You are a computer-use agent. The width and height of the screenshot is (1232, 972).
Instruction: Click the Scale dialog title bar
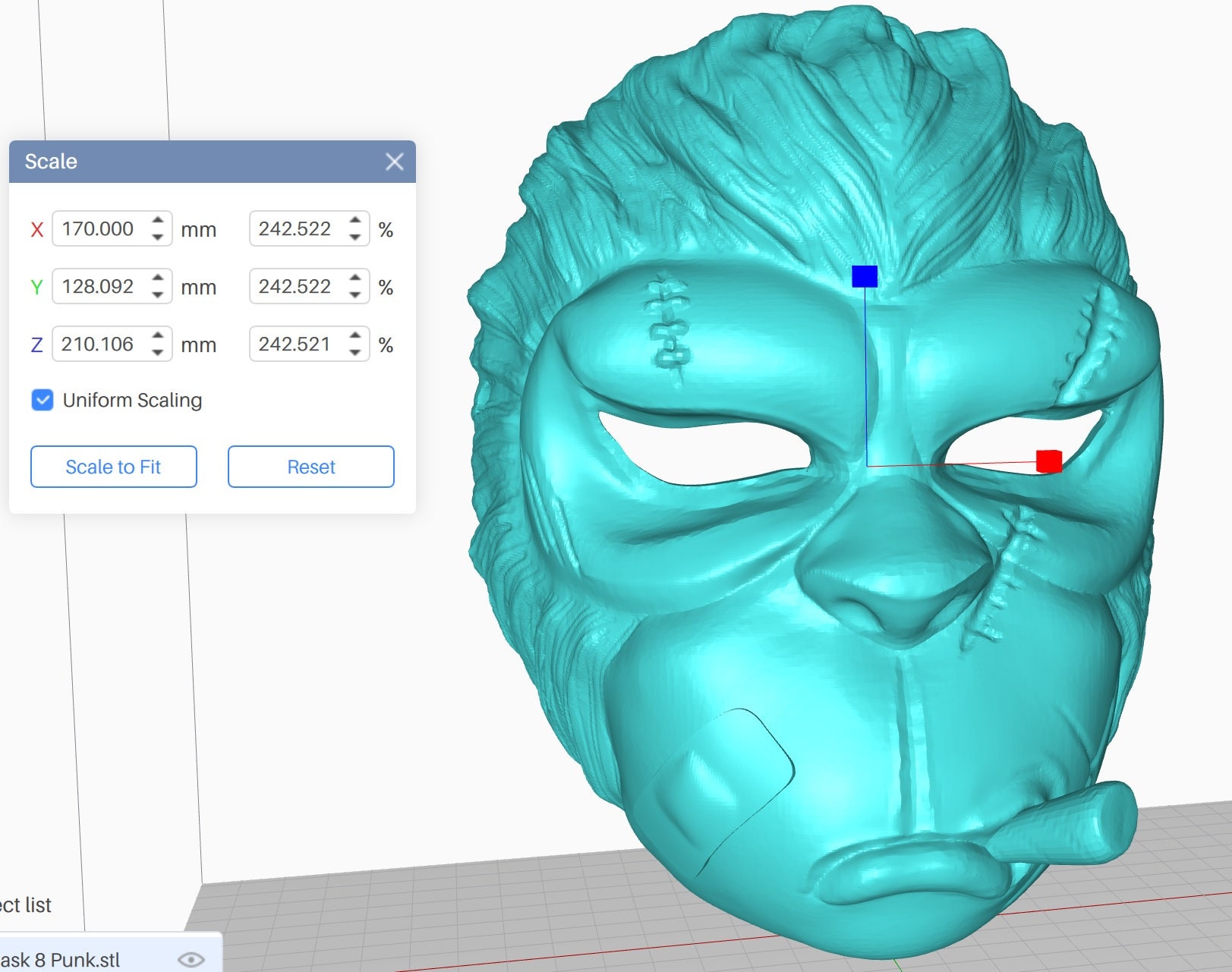click(x=213, y=161)
